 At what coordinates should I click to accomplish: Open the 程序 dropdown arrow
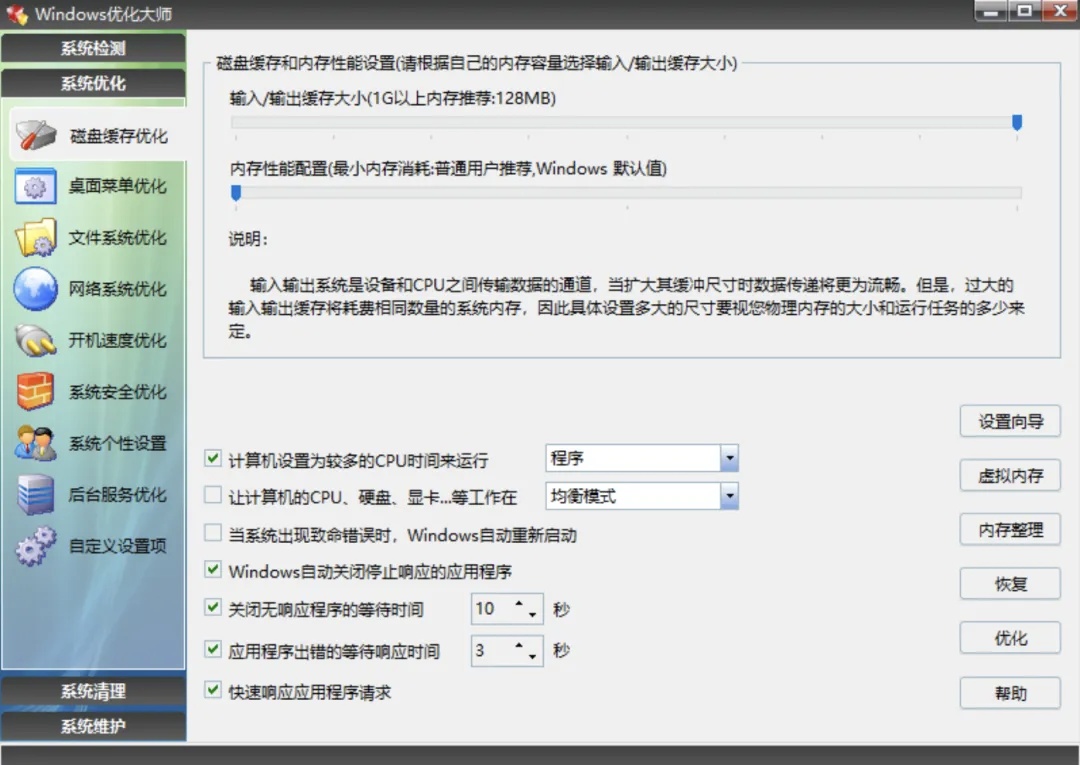coord(729,458)
